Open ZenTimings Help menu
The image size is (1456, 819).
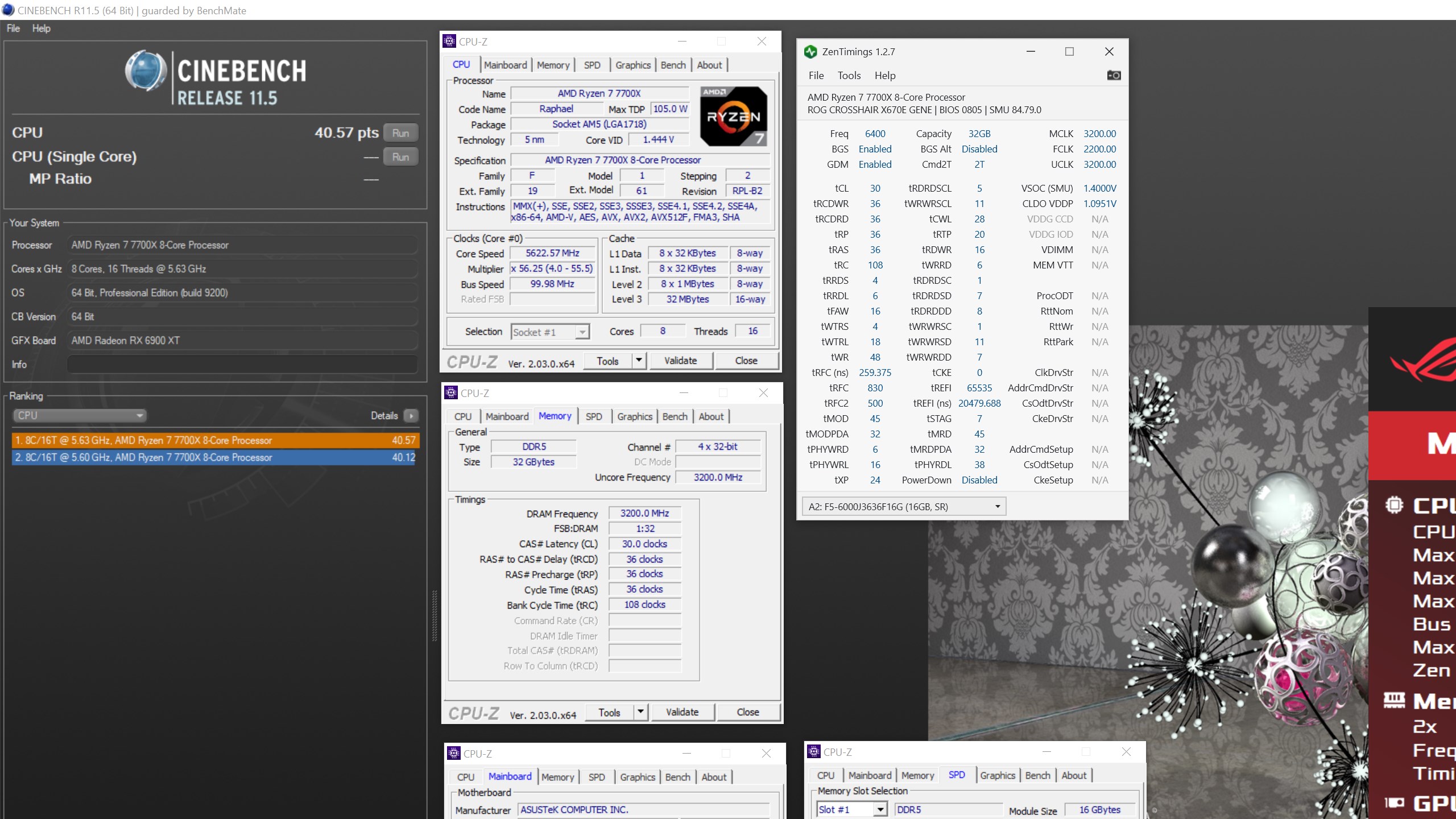click(x=885, y=76)
